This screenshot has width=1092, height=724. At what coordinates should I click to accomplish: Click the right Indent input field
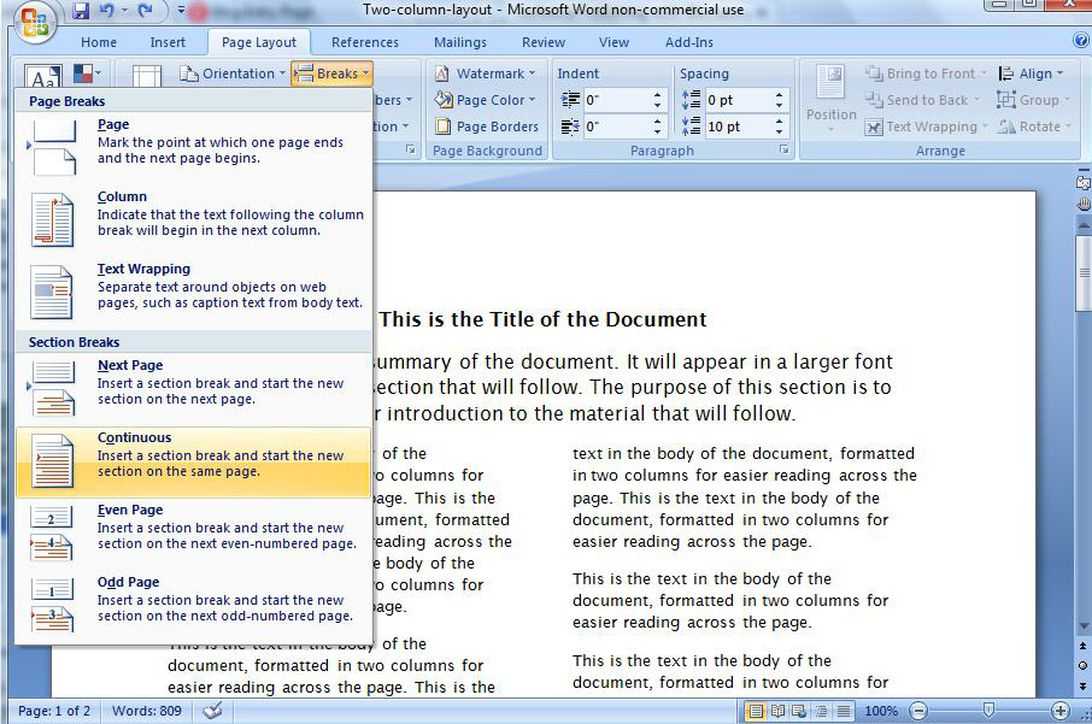616,127
